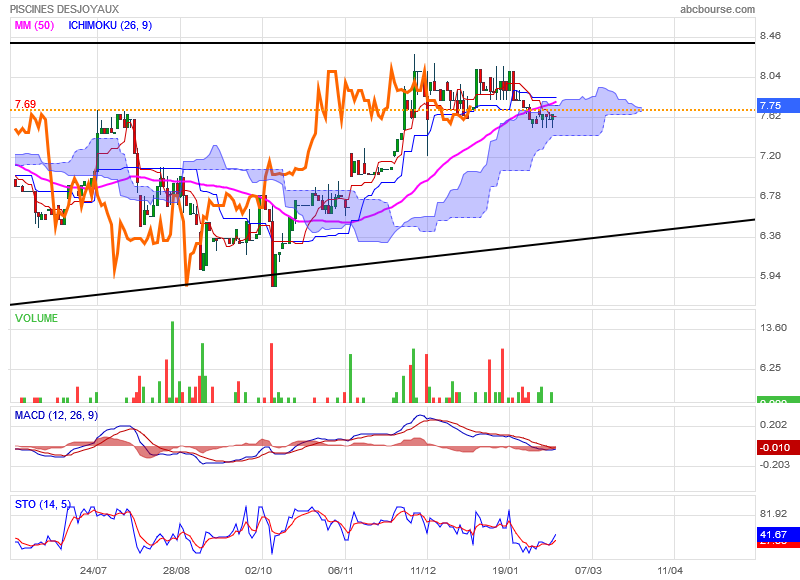Click the 06/11 date label
Image resolution: width=800 pixels, height=580 pixels.
[x=341, y=570]
